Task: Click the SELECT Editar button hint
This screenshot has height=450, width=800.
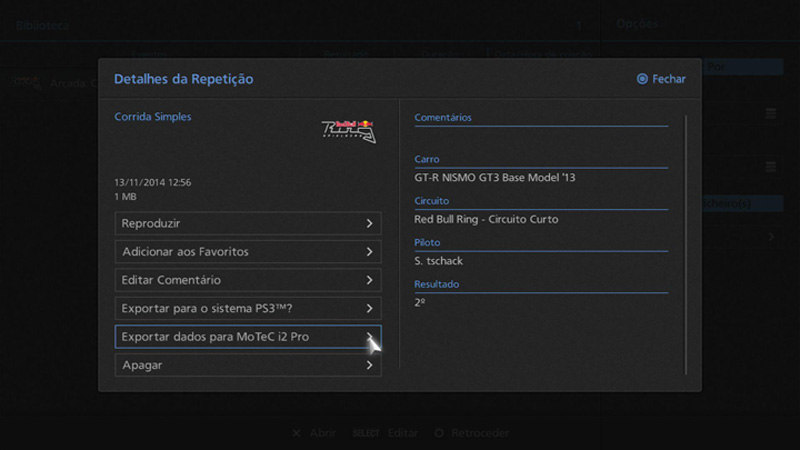Action: 384,433
